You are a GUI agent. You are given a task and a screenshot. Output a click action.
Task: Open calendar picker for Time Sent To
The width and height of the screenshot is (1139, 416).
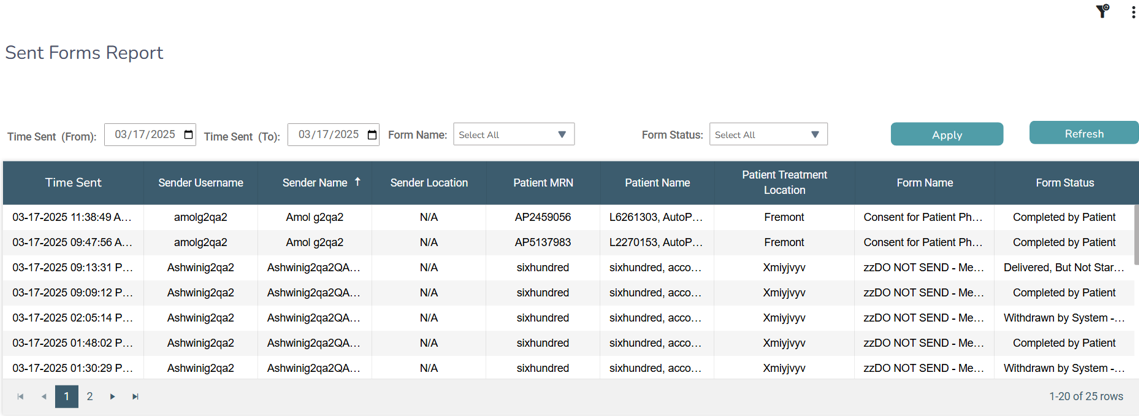coord(372,135)
